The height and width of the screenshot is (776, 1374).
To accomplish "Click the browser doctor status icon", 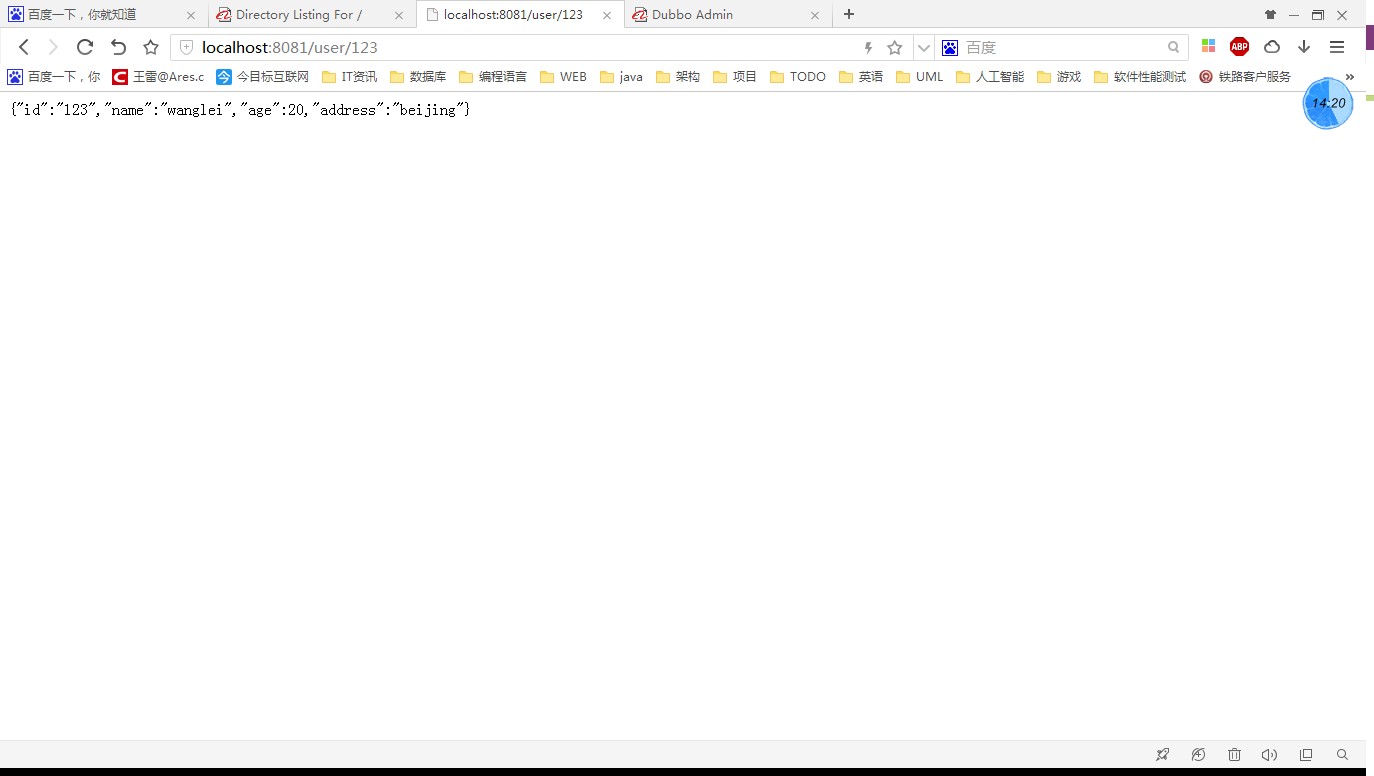I will coord(1198,755).
